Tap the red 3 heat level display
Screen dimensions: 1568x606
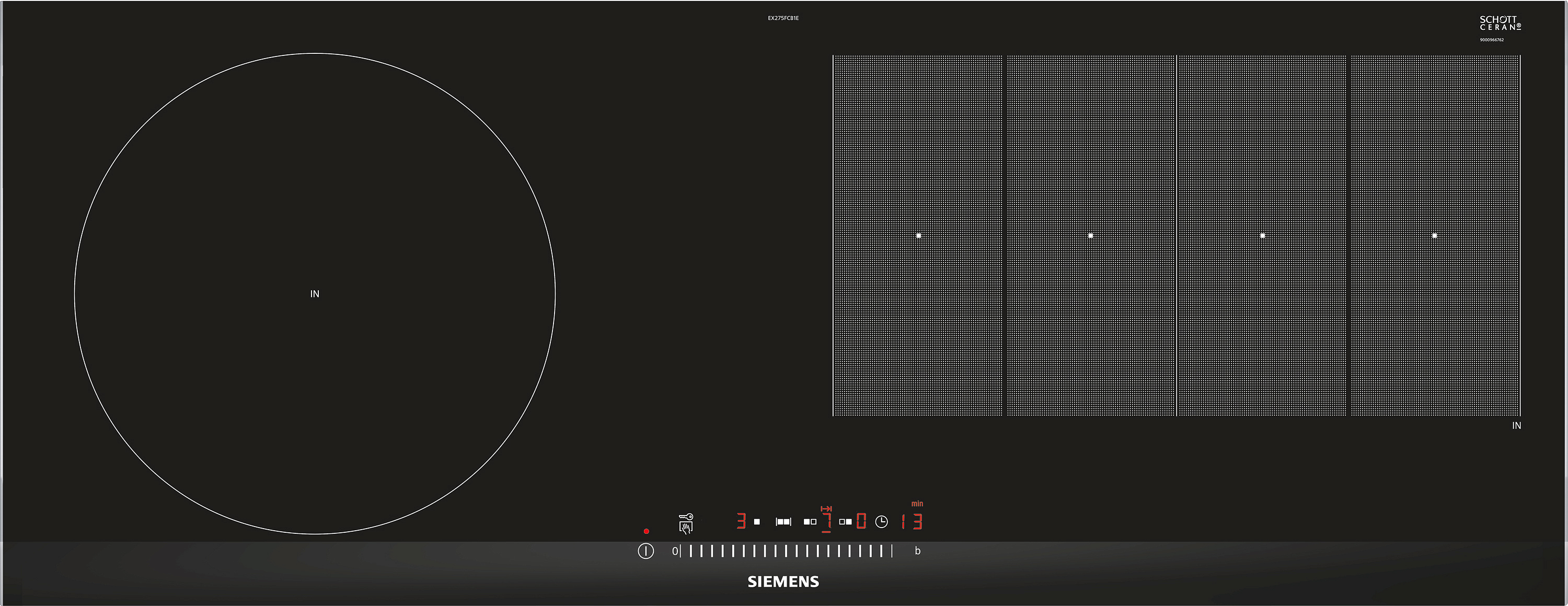(x=741, y=521)
